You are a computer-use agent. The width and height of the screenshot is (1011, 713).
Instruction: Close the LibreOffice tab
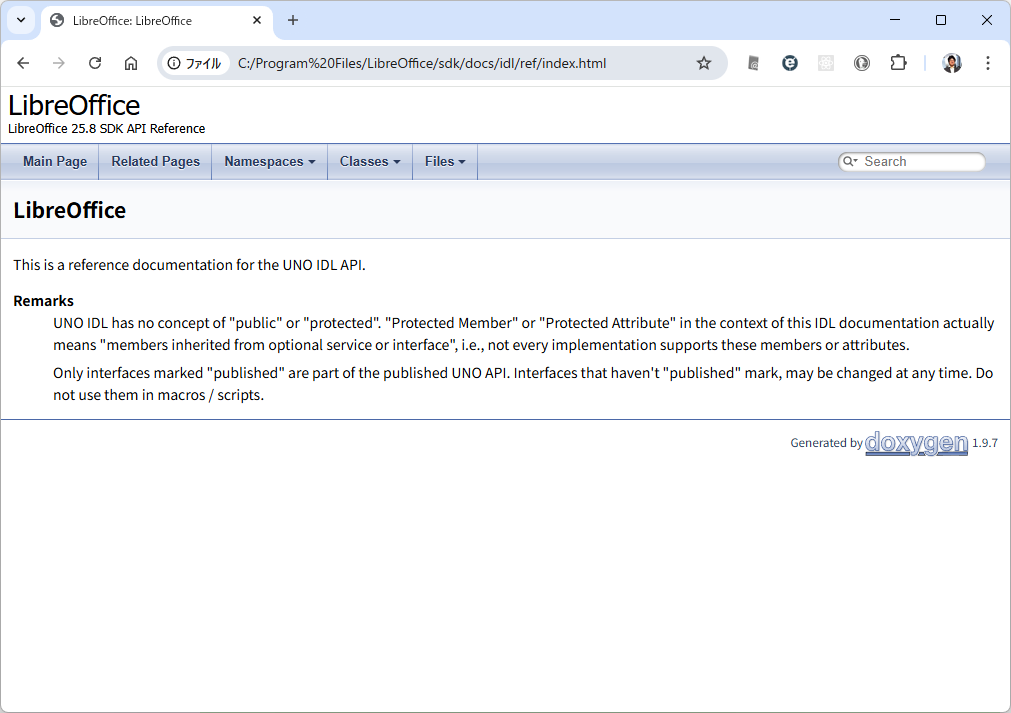point(258,20)
